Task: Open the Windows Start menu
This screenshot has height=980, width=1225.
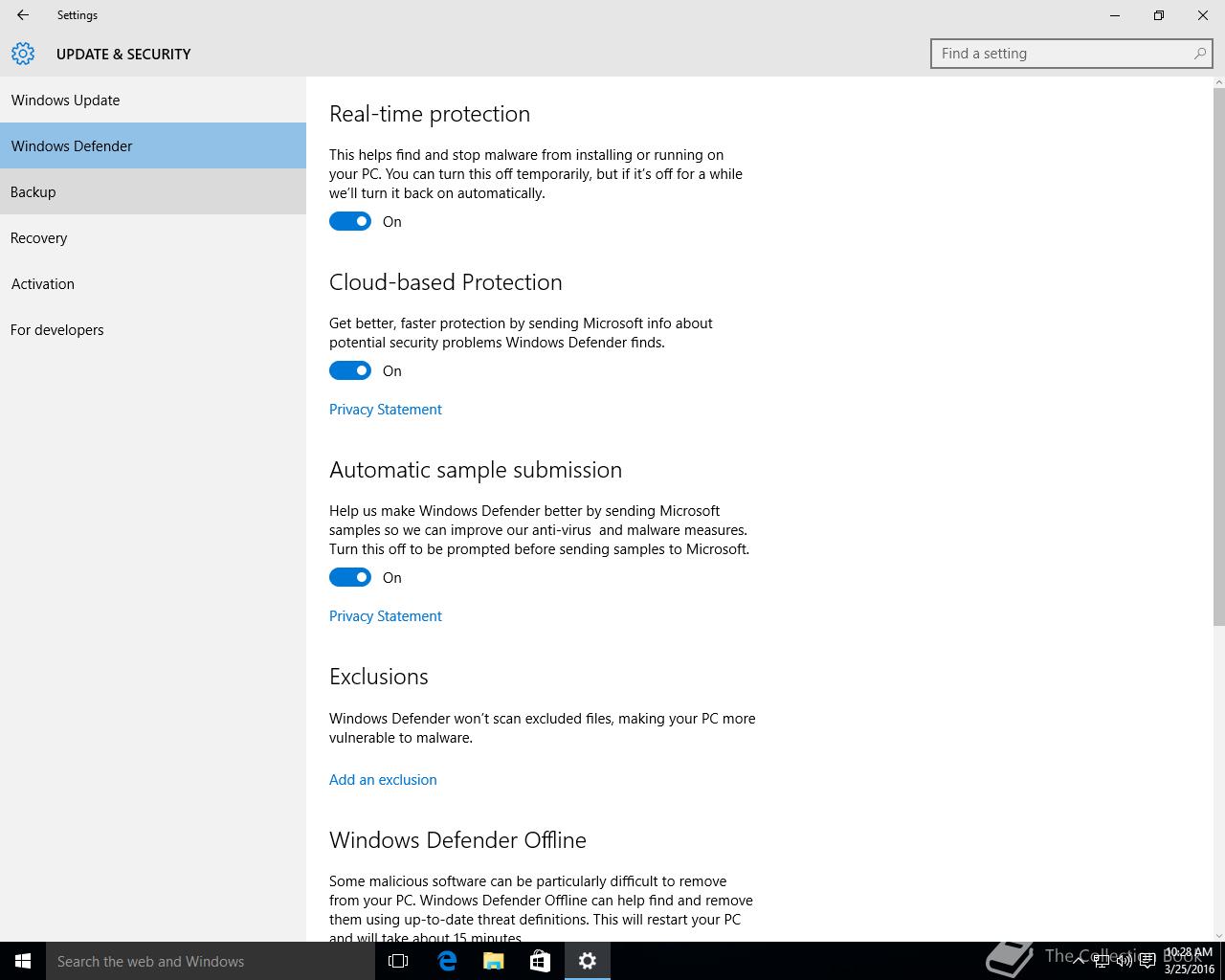Action: point(23,961)
